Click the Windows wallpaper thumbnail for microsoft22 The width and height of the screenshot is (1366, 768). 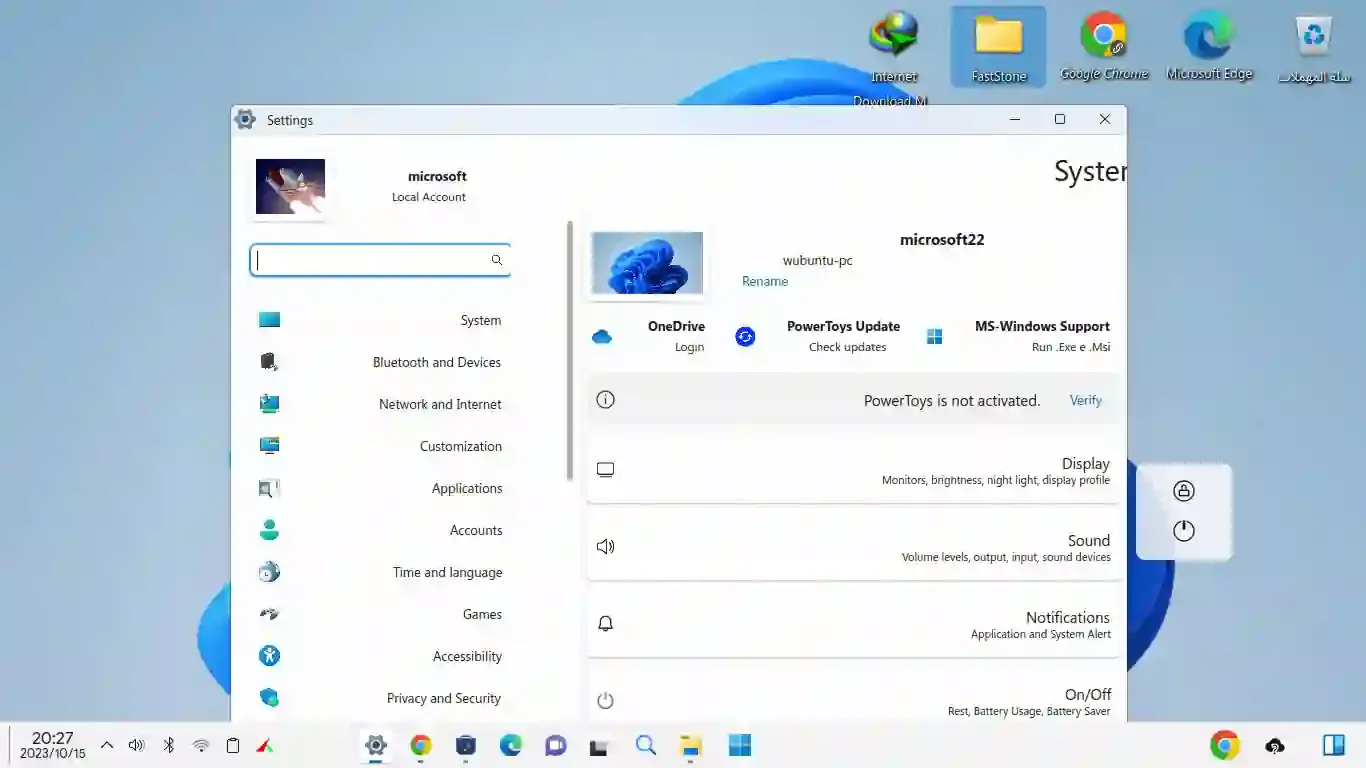[x=647, y=263]
